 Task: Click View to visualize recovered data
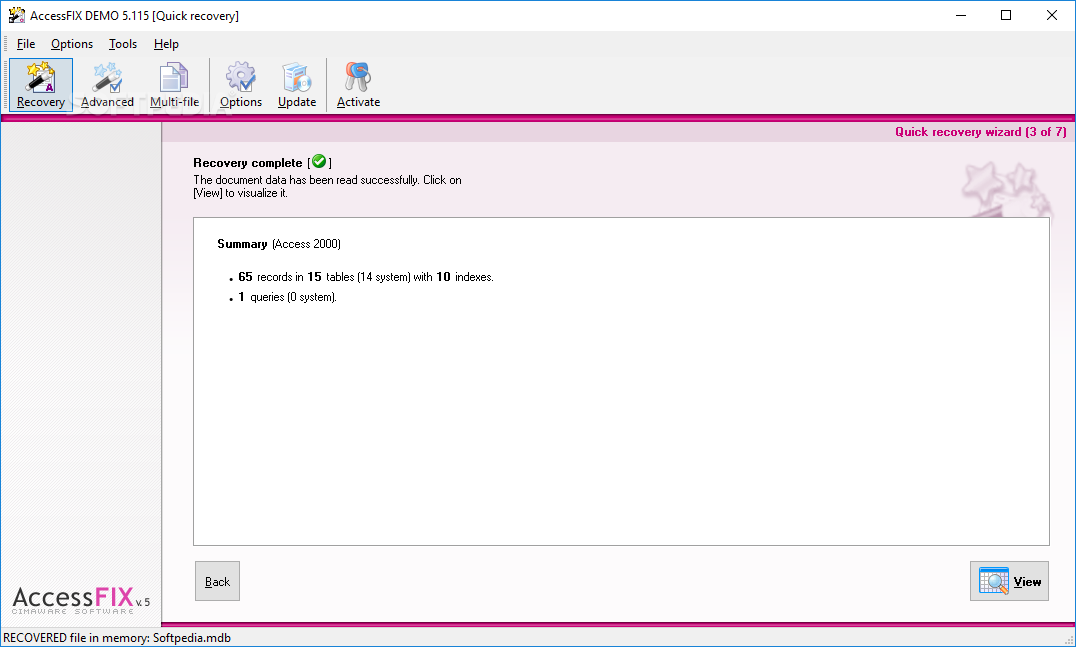(1009, 581)
